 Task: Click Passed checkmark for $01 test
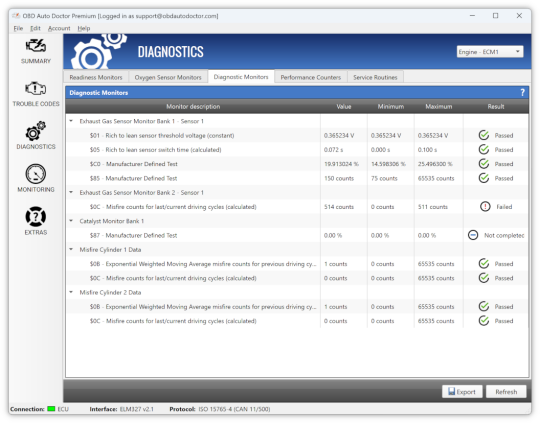click(484, 135)
